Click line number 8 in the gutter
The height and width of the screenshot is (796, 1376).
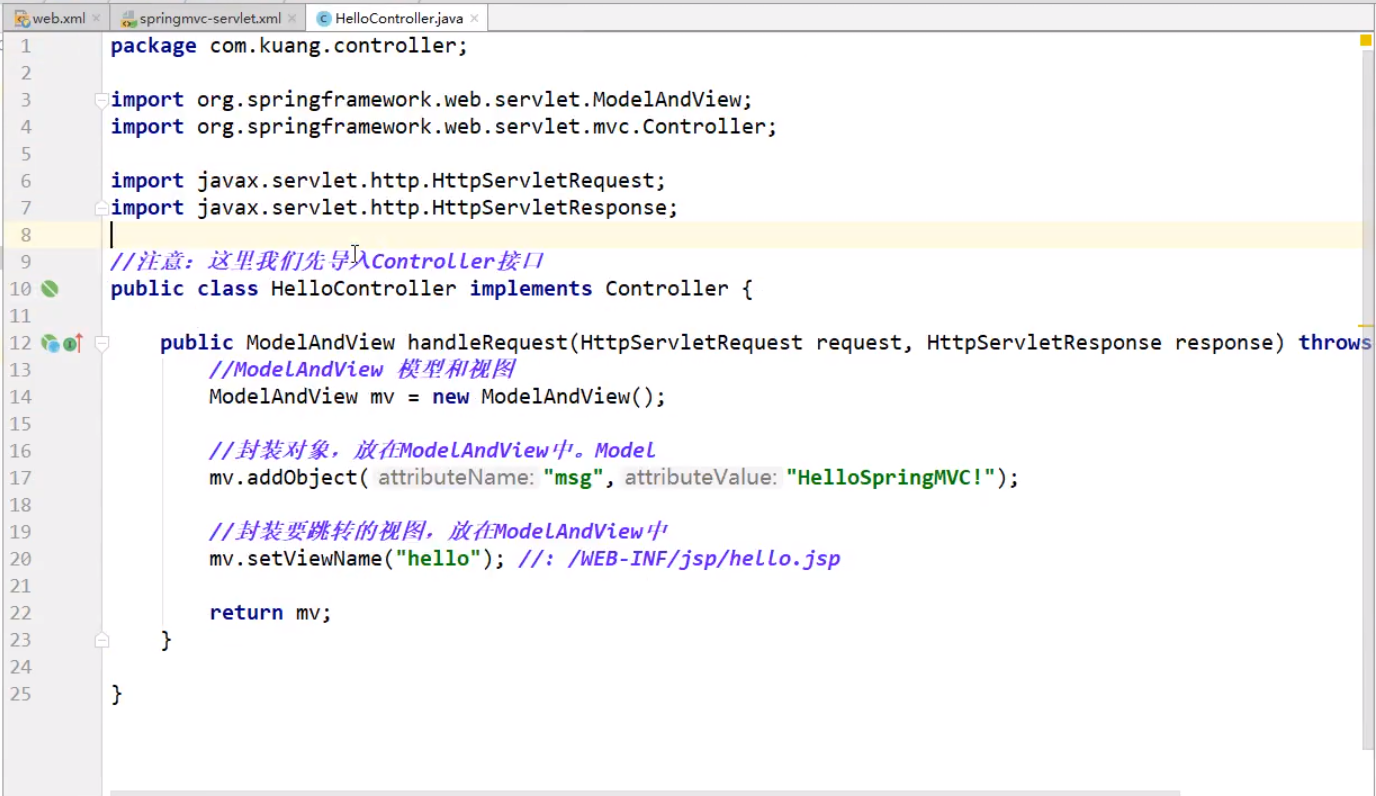pos(26,235)
